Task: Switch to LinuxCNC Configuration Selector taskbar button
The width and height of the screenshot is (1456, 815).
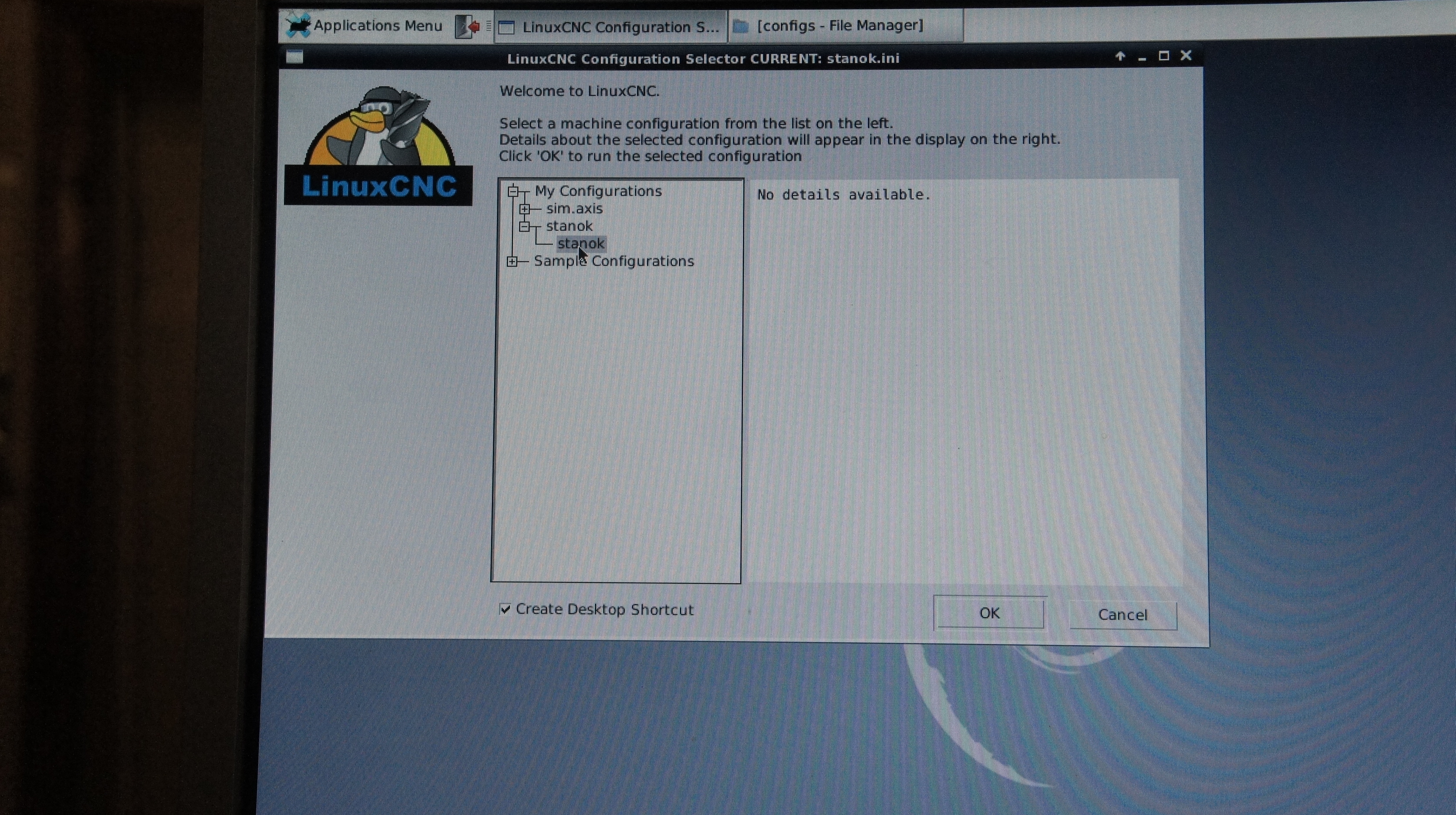Action: click(611, 27)
